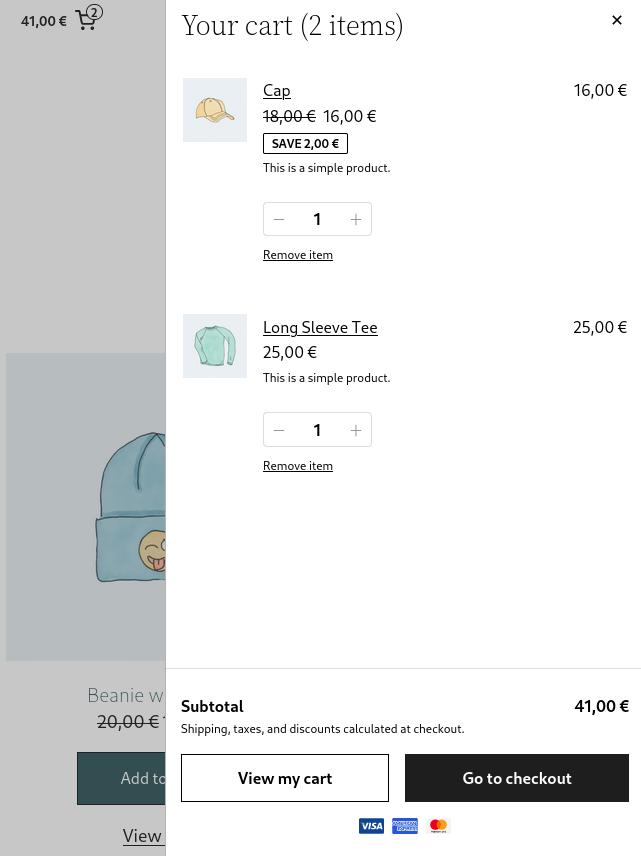The width and height of the screenshot is (641, 856).
Task: Click the Visa payment icon
Action: tap(371, 825)
